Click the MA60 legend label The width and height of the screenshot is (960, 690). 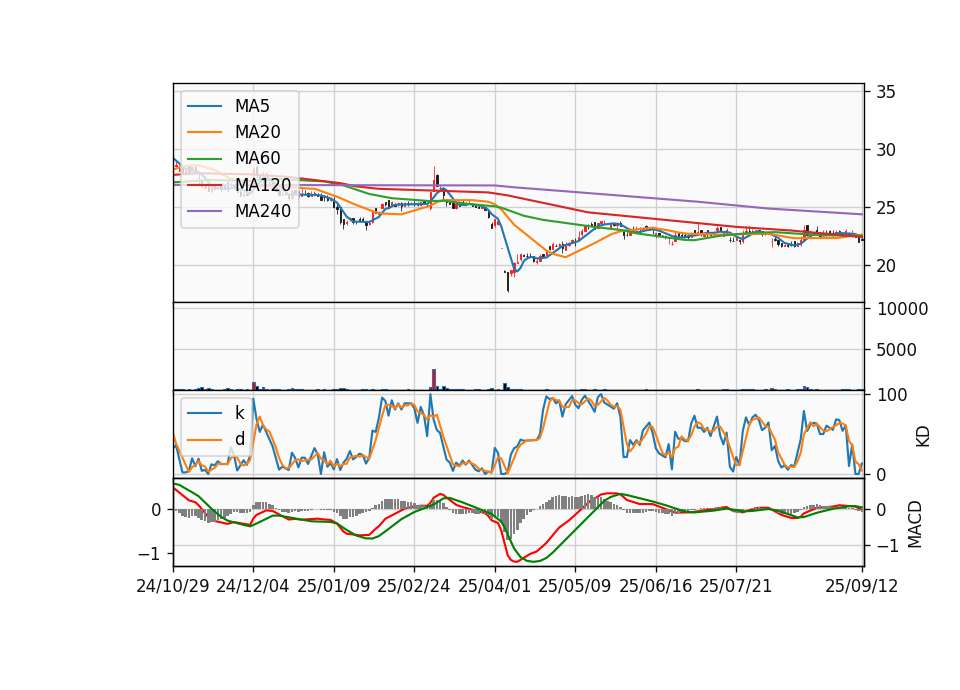pos(257,158)
